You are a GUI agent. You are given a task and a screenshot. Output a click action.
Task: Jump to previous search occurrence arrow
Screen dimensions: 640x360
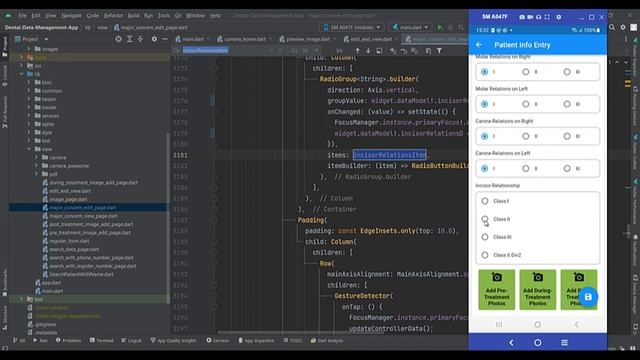(358, 51)
